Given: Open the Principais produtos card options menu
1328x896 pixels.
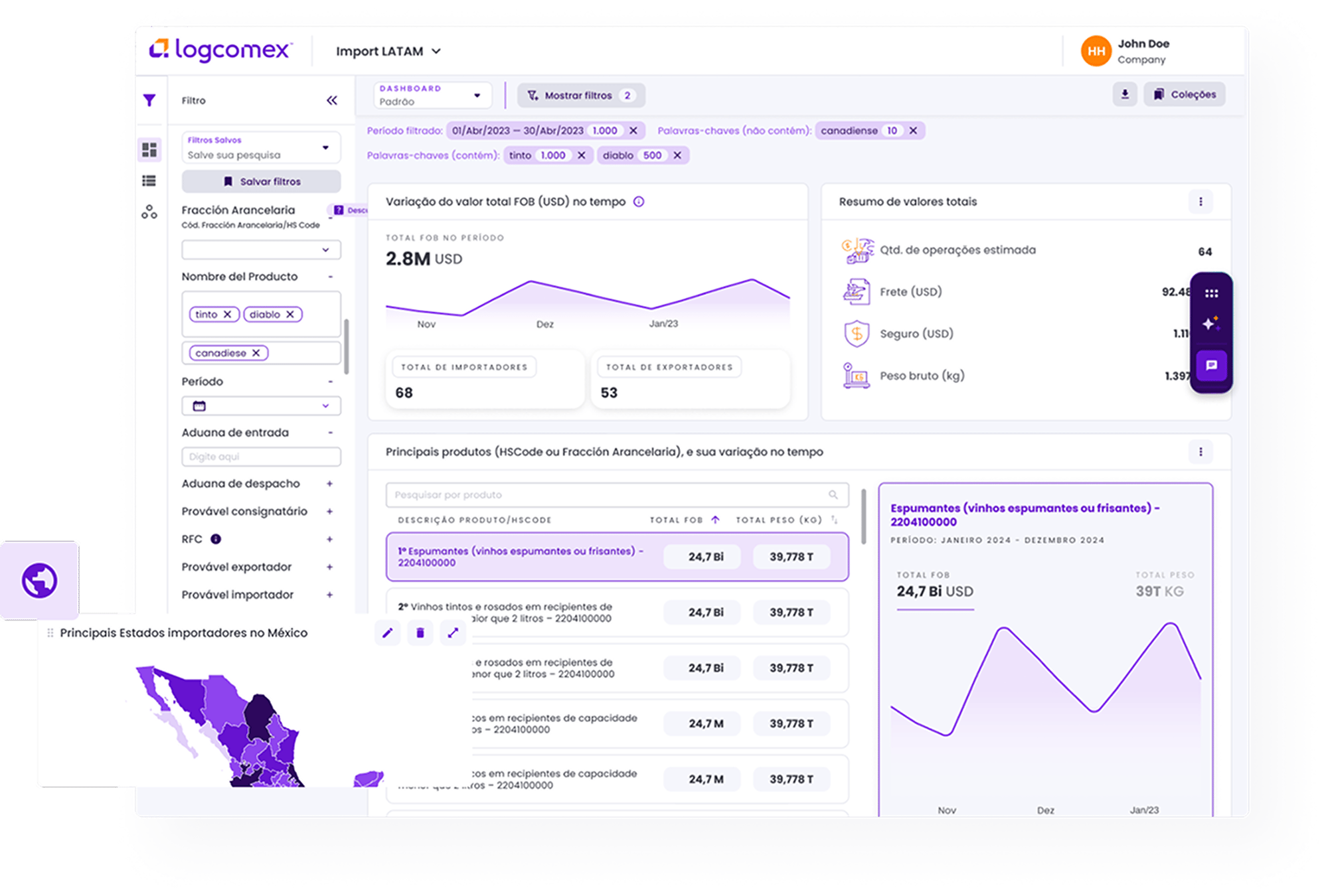Looking at the screenshot, I should pyautogui.click(x=1201, y=452).
